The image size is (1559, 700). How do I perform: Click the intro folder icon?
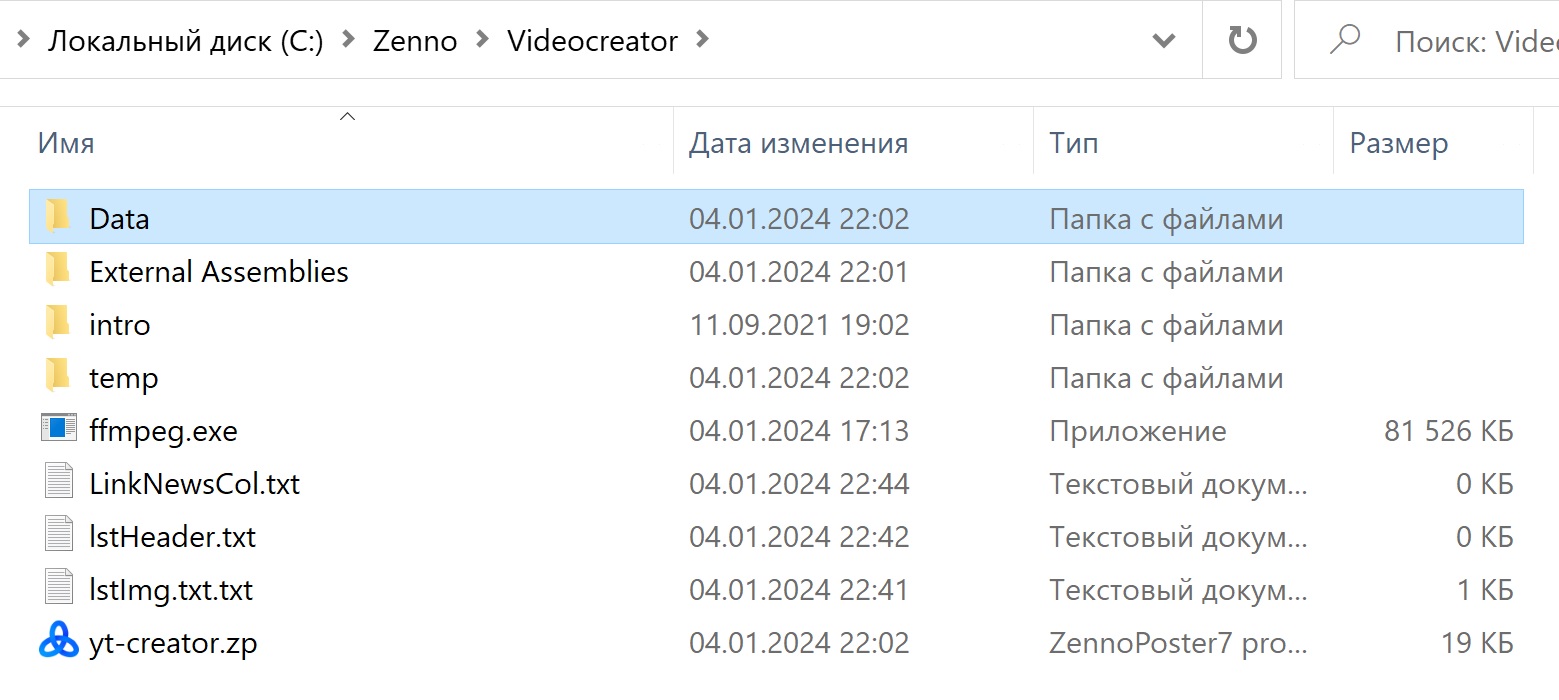[x=58, y=323]
